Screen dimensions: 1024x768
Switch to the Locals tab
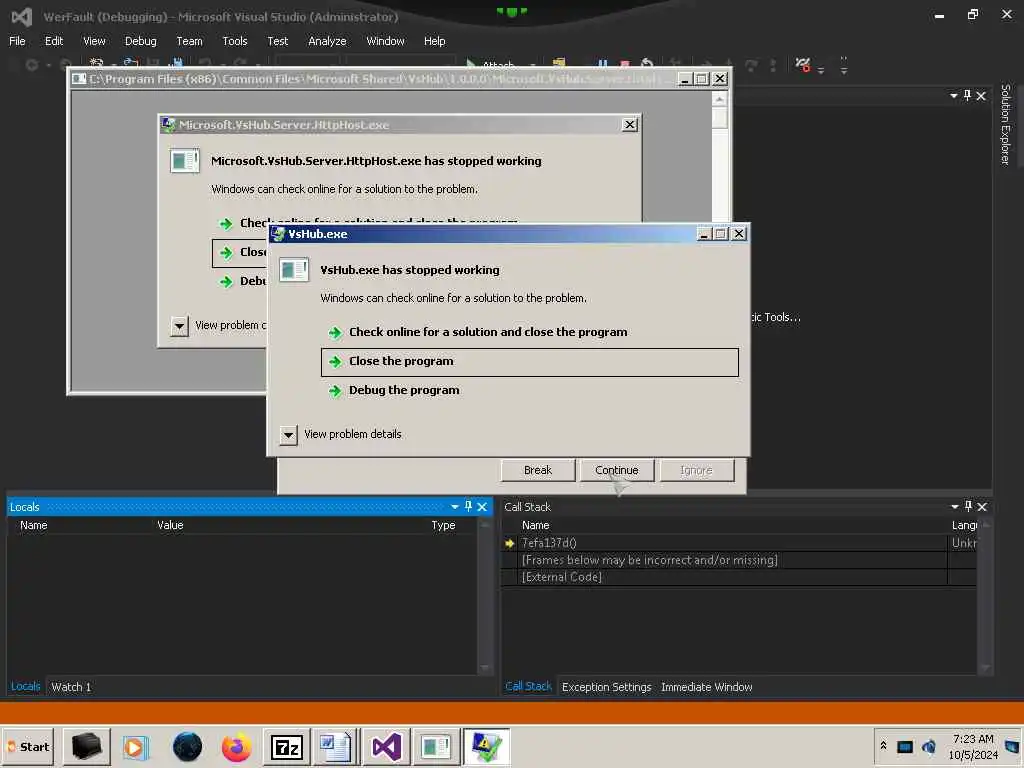[x=25, y=686]
